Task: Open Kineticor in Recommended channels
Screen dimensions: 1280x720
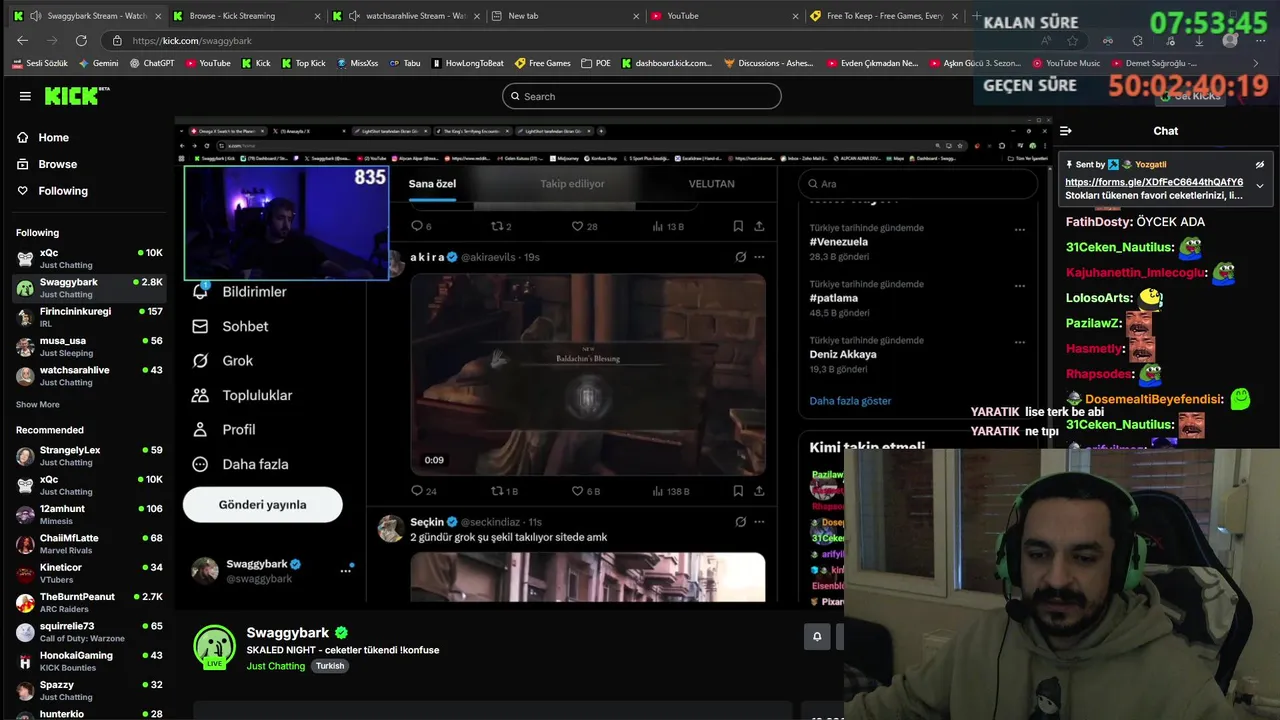Action: pos(88,573)
